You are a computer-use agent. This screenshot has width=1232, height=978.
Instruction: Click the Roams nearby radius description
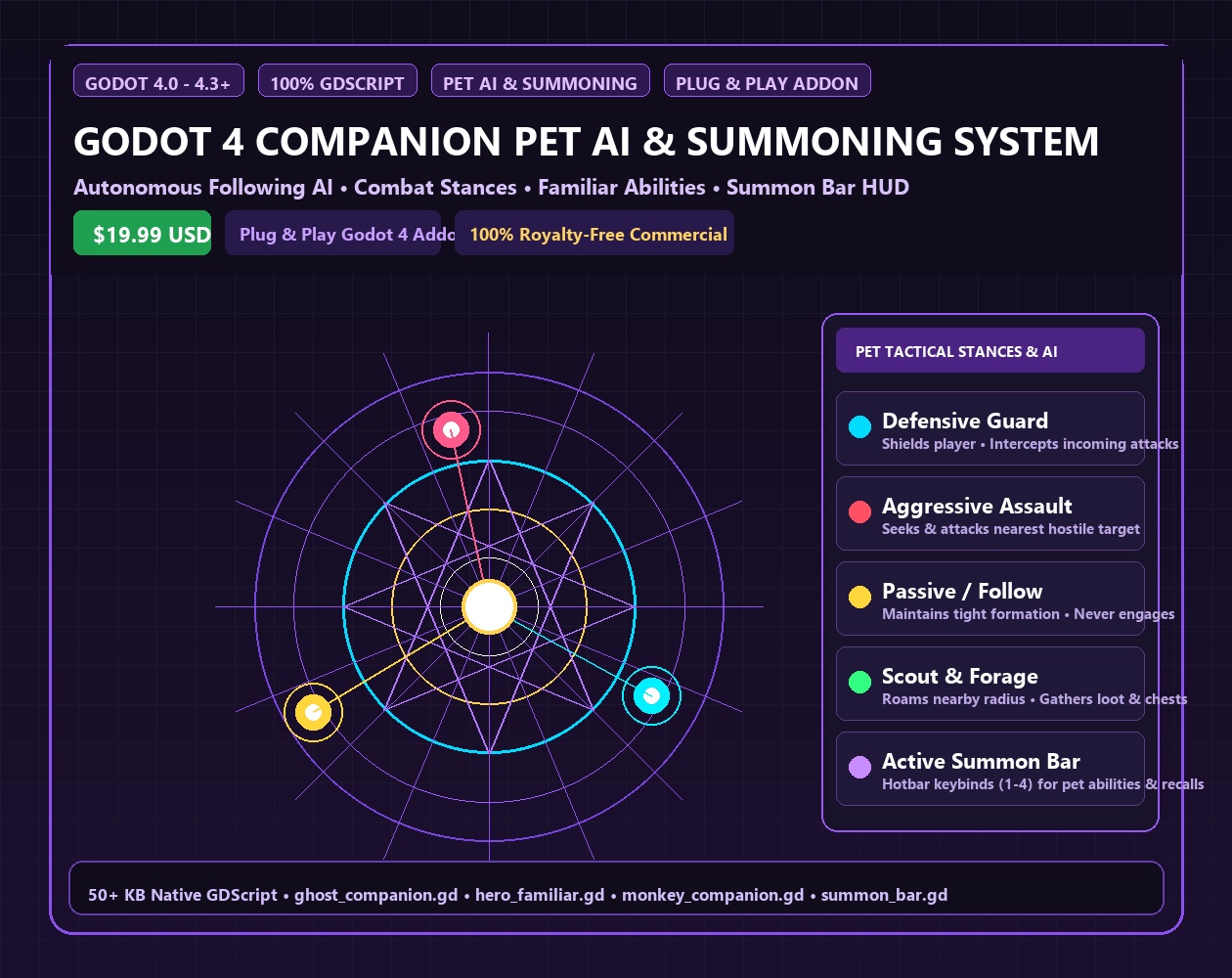1034,699
